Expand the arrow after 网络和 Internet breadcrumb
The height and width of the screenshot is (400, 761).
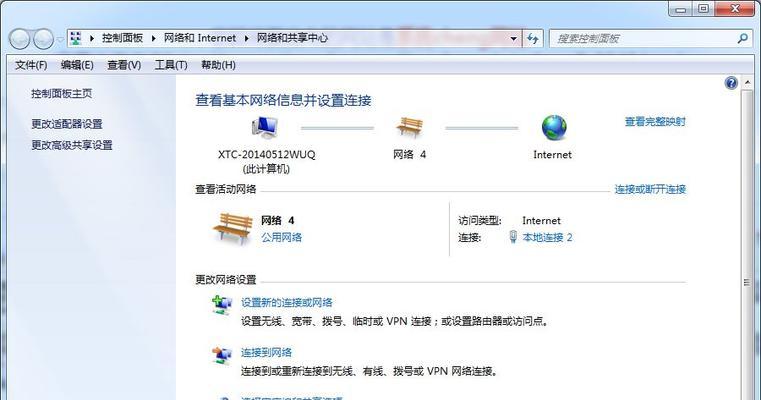246,38
